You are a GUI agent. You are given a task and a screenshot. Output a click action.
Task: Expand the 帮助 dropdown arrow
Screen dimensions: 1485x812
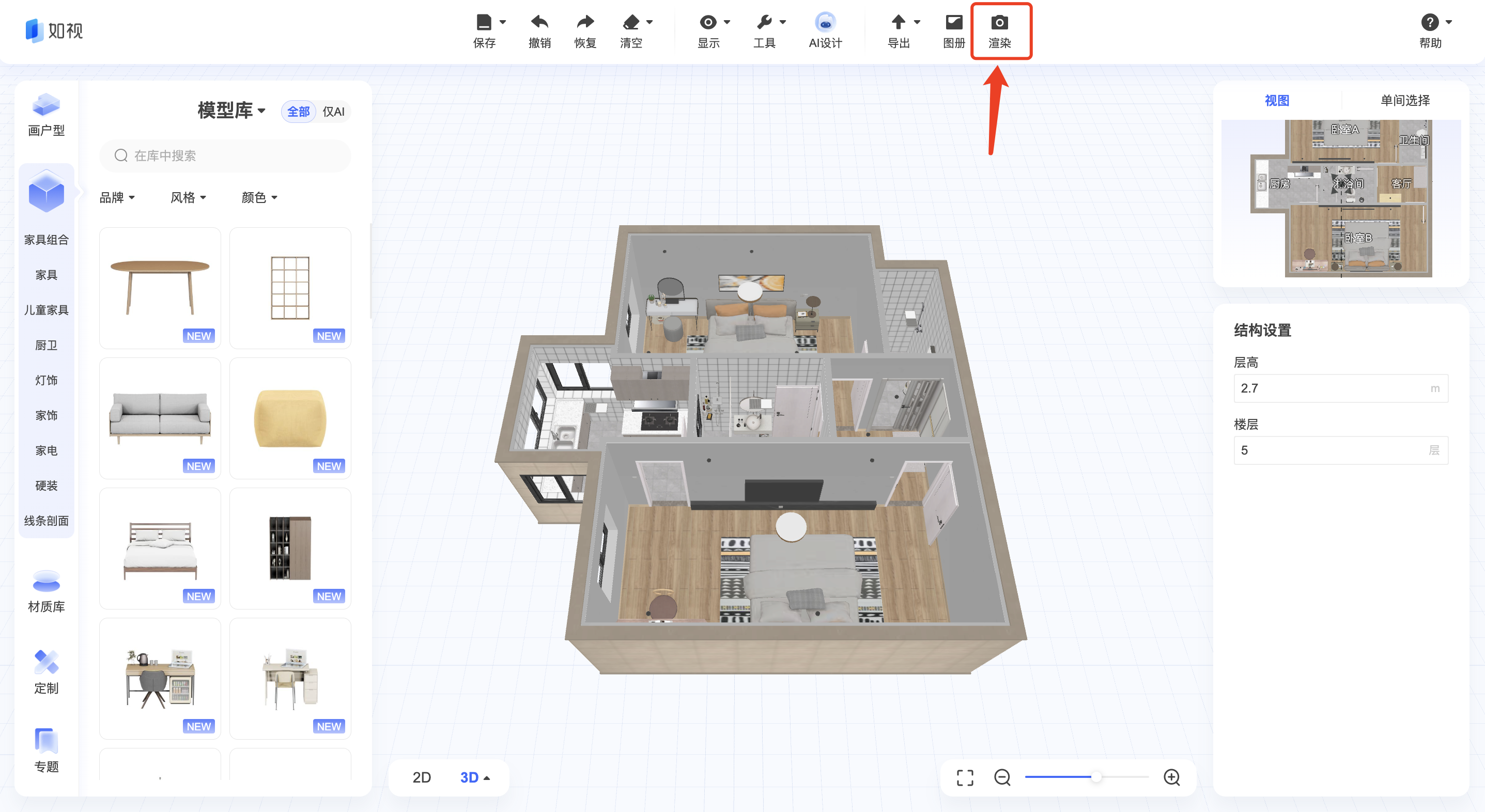point(1449,22)
